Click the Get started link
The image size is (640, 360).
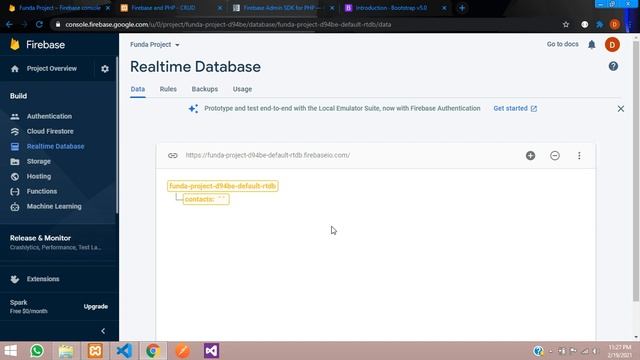(x=515, y=109)
